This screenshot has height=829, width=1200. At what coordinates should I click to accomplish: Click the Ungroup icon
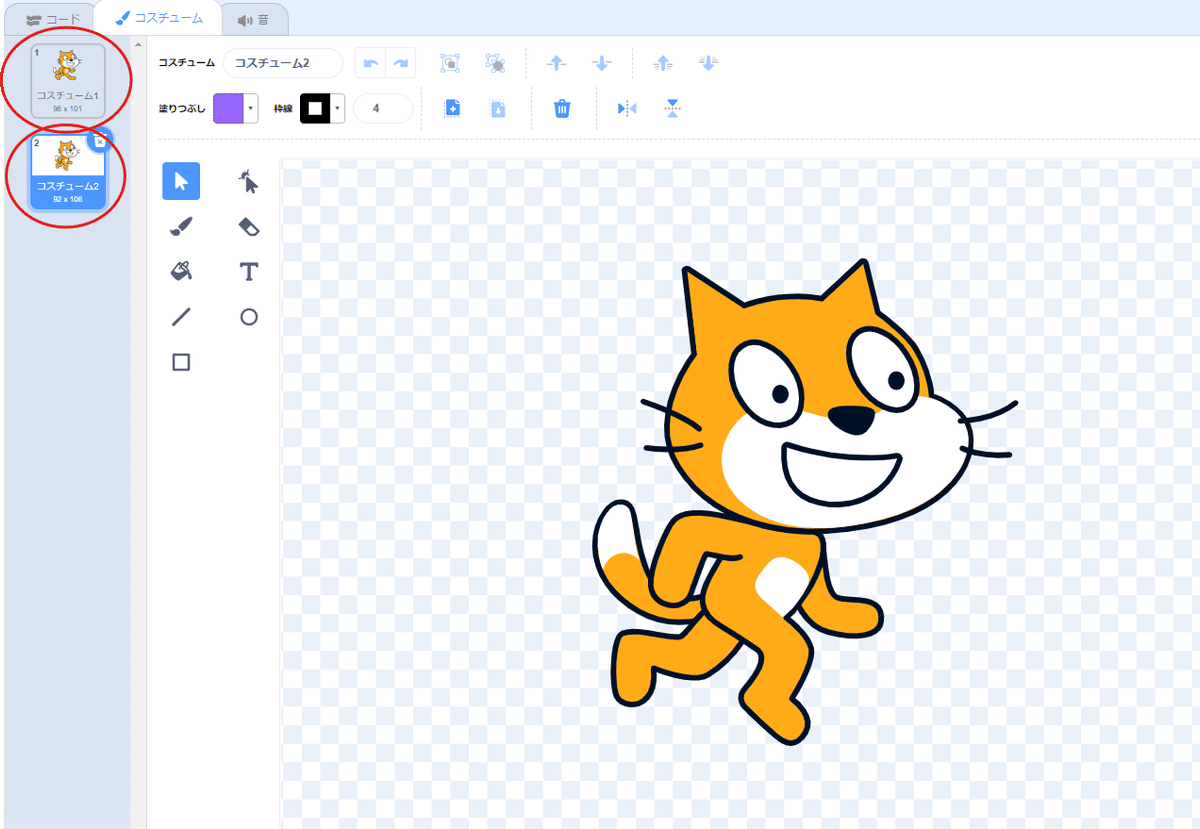(x=494, y=63)
